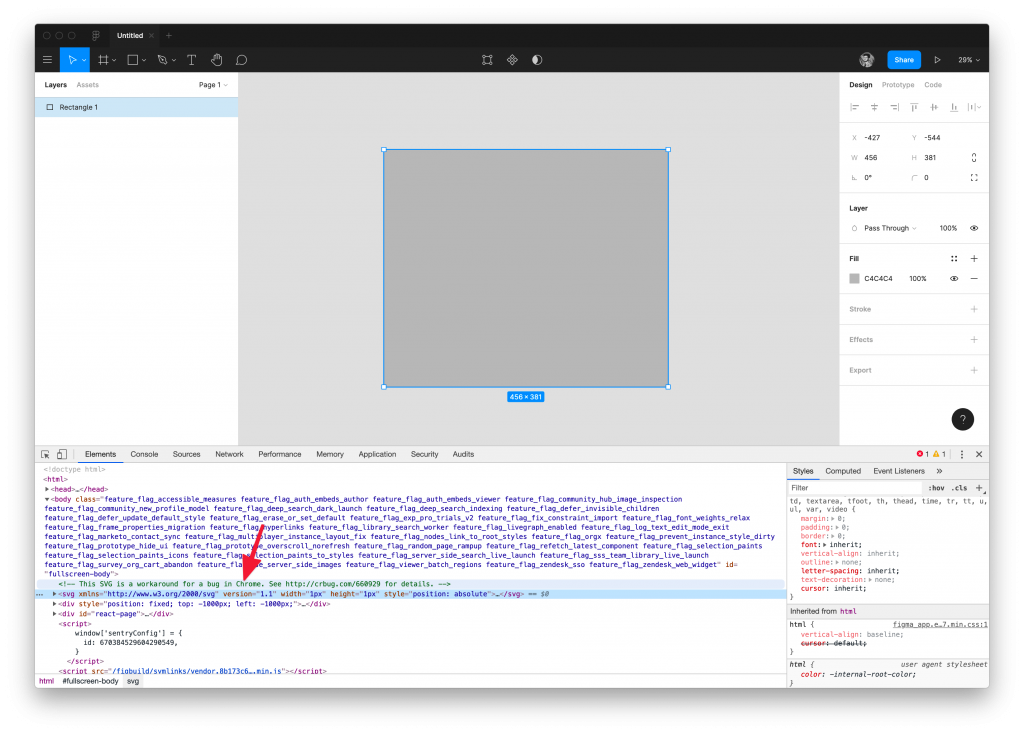Toggle DevTools device toolbar icon

[61, 455]
